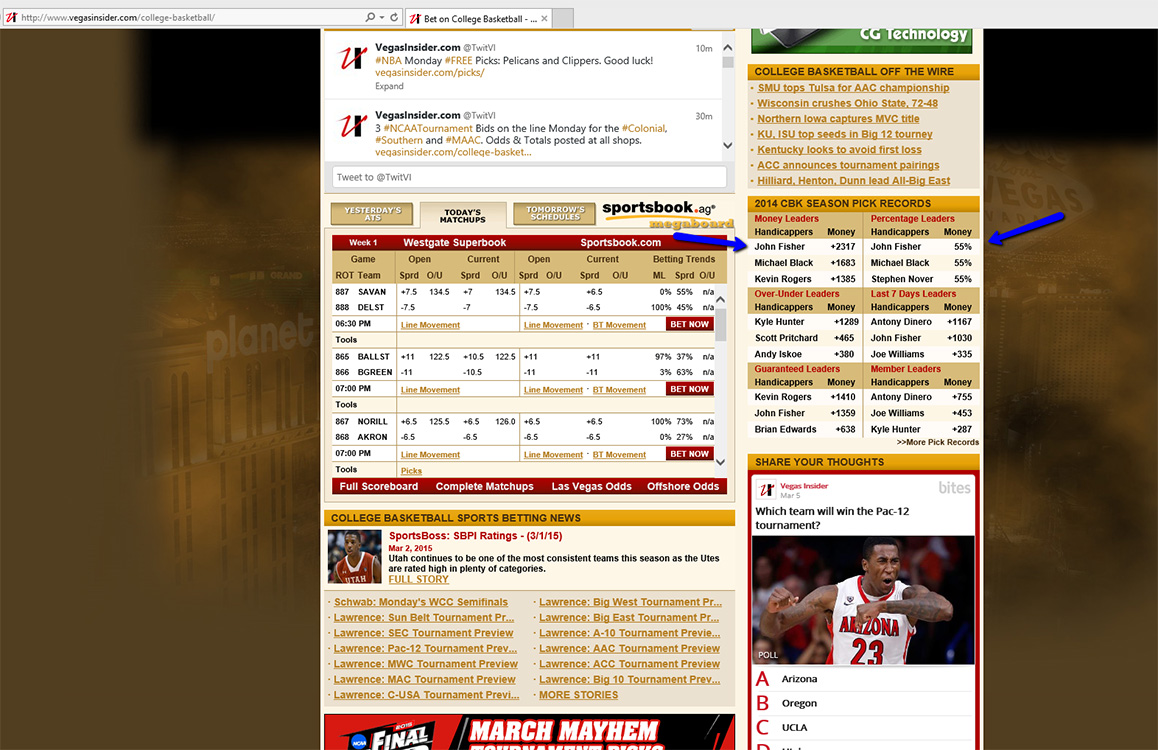This screenshot has height=750, width=1158.
Task: Click VegasInsider avatar on NCAATournament tweet
Action: (352, 125)
